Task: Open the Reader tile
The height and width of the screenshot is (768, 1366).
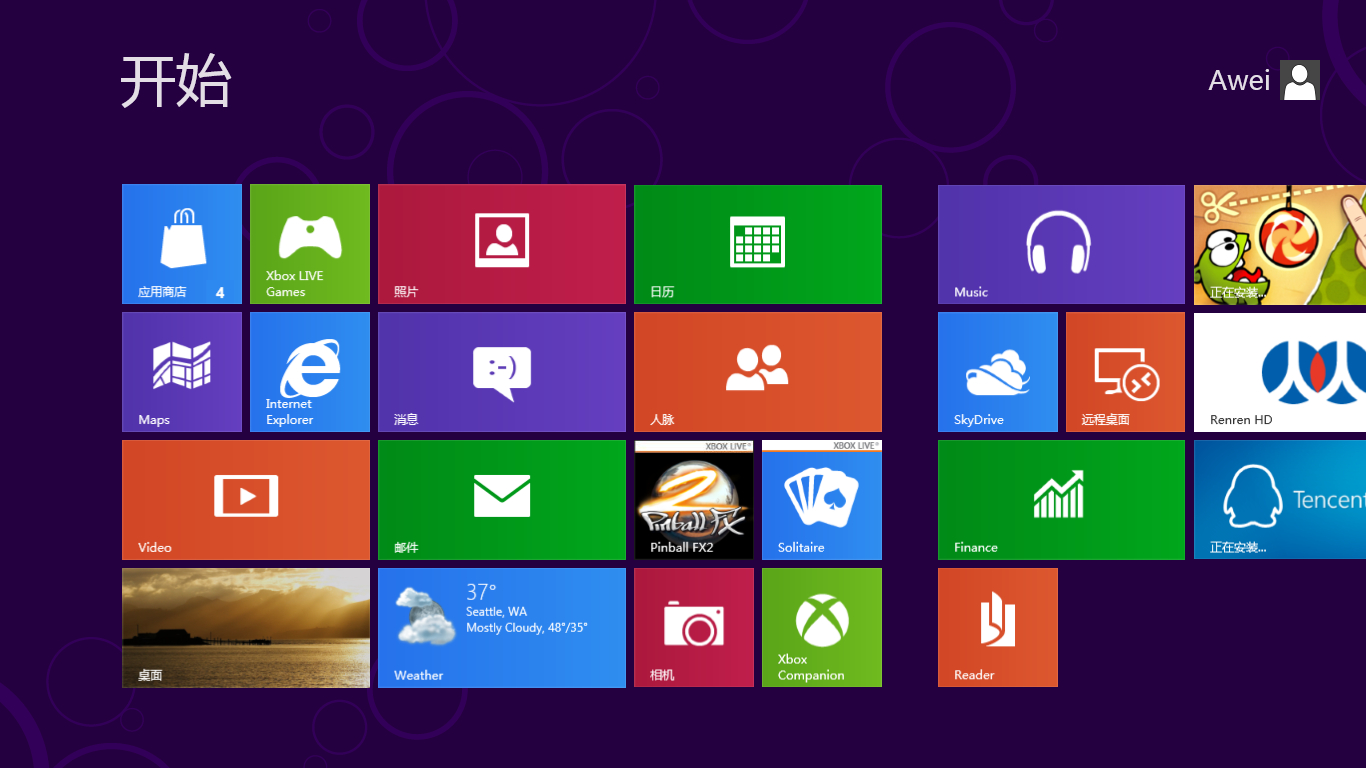Action: tap(998, 628)
